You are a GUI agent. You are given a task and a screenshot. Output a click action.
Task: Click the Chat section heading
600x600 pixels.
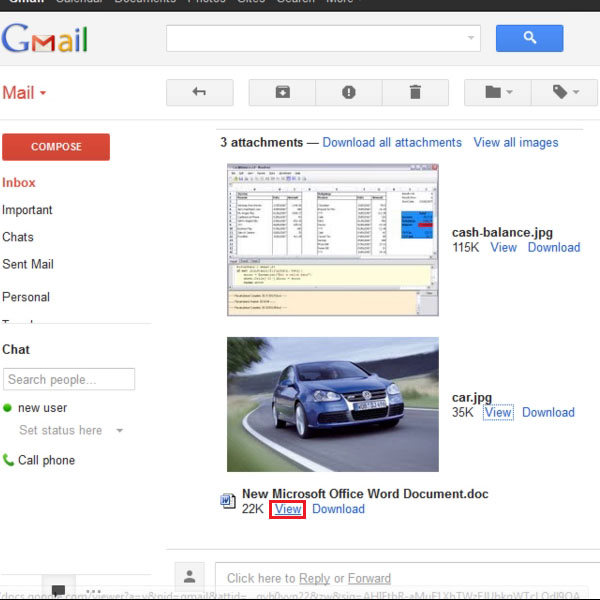[16, 349]
